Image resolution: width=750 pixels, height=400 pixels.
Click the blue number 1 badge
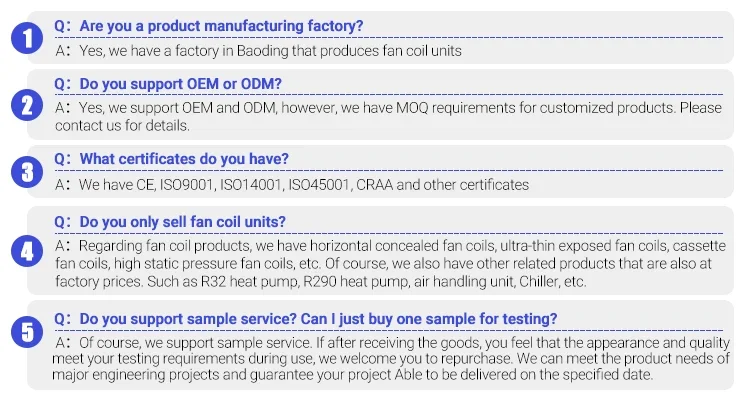[x=24, y=39]
